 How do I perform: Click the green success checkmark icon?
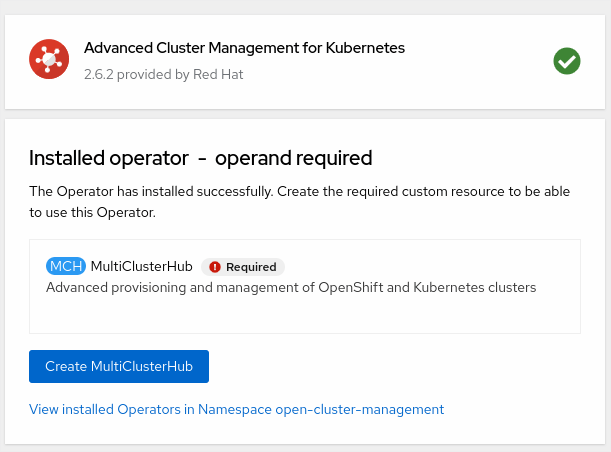click(x=567, y=61)
